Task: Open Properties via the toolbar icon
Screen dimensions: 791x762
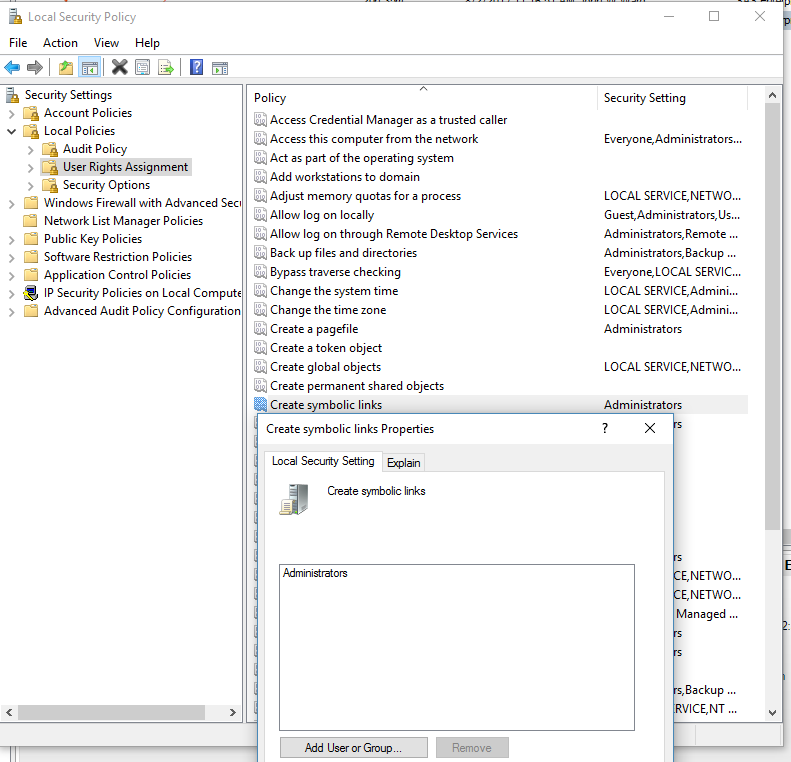Action: [142, 67]
